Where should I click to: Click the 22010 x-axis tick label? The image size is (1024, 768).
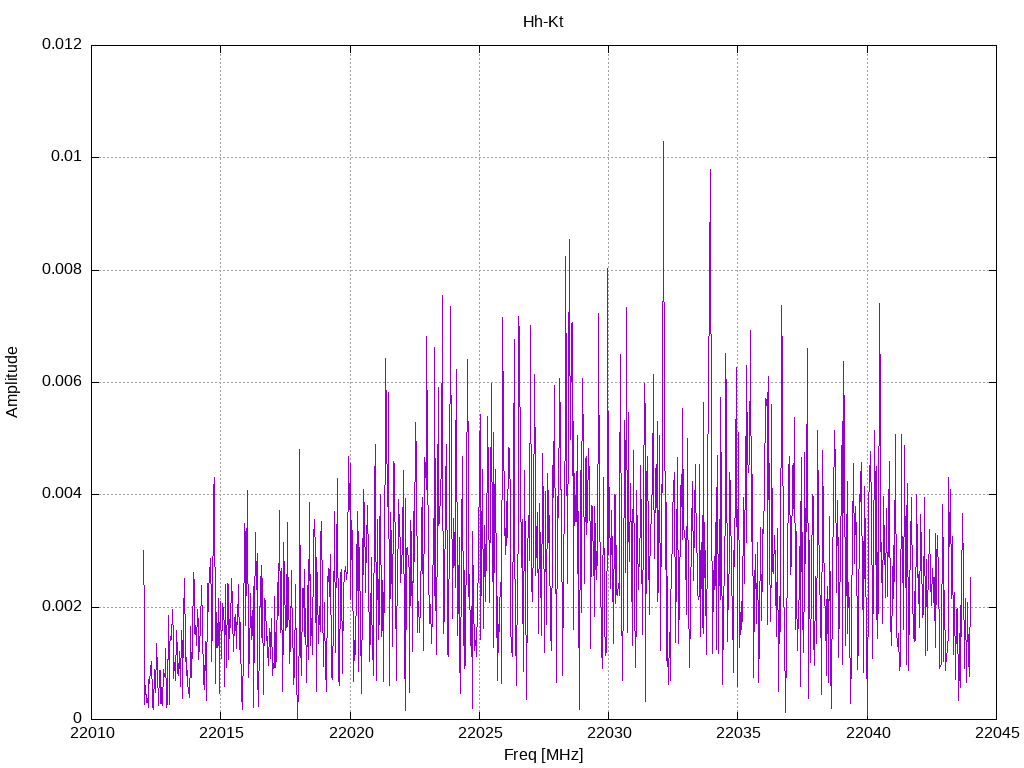point(92,733)
